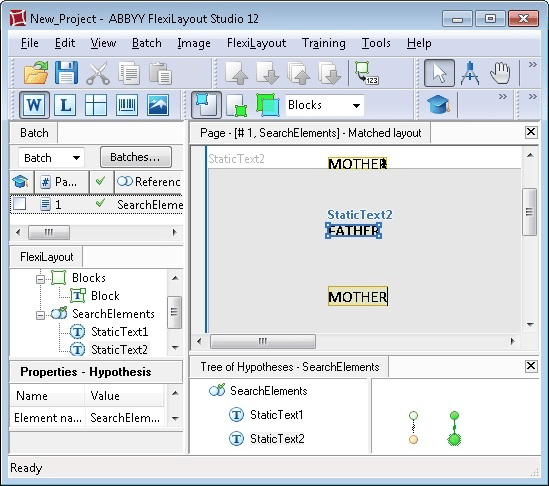Click the single page up arrow icon
This screenshot has height=486, width=549.
coord(236,73)
